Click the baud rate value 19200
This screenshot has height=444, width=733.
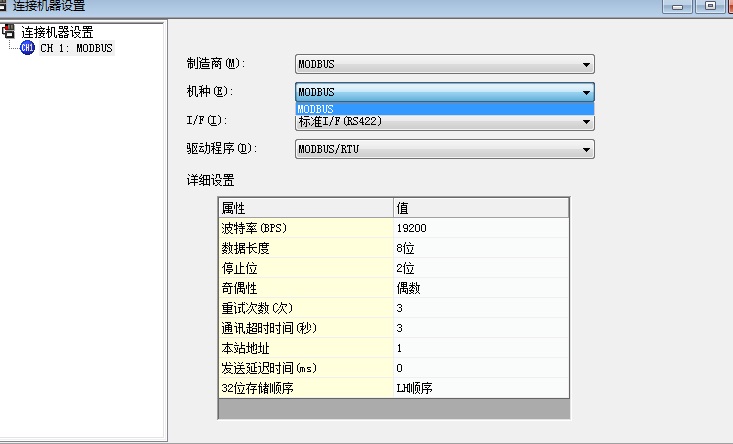pyautogui.click(x=481, y=228)
